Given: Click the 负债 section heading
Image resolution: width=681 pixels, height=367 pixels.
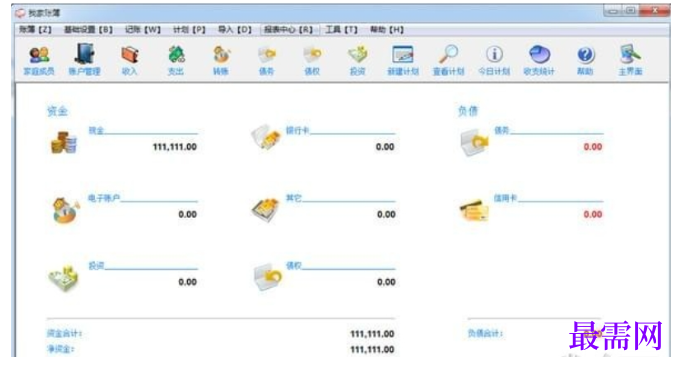Looking at the screenshot, I should point(468,111).
